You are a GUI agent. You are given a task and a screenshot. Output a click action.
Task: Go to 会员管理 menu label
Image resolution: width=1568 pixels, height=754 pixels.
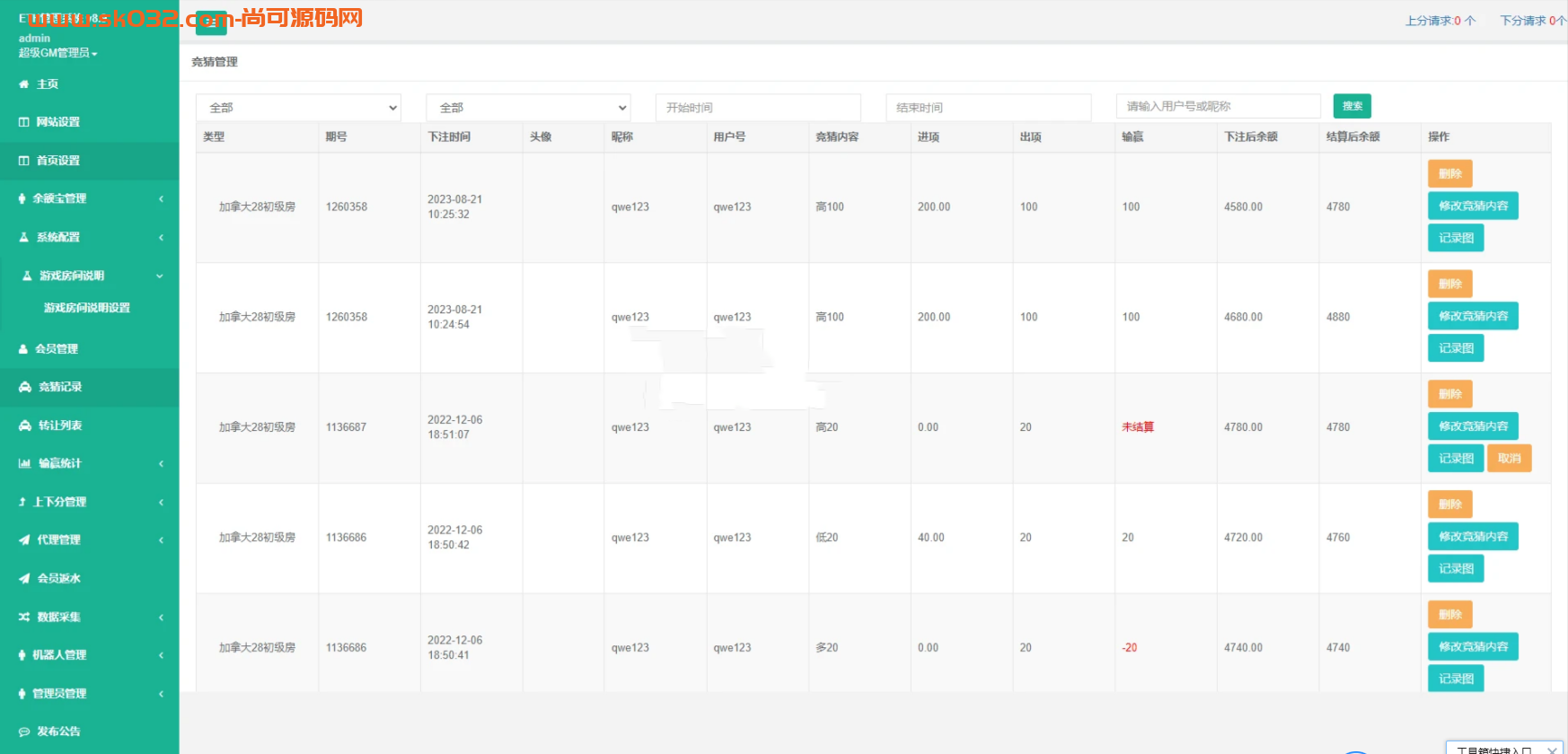57,349
